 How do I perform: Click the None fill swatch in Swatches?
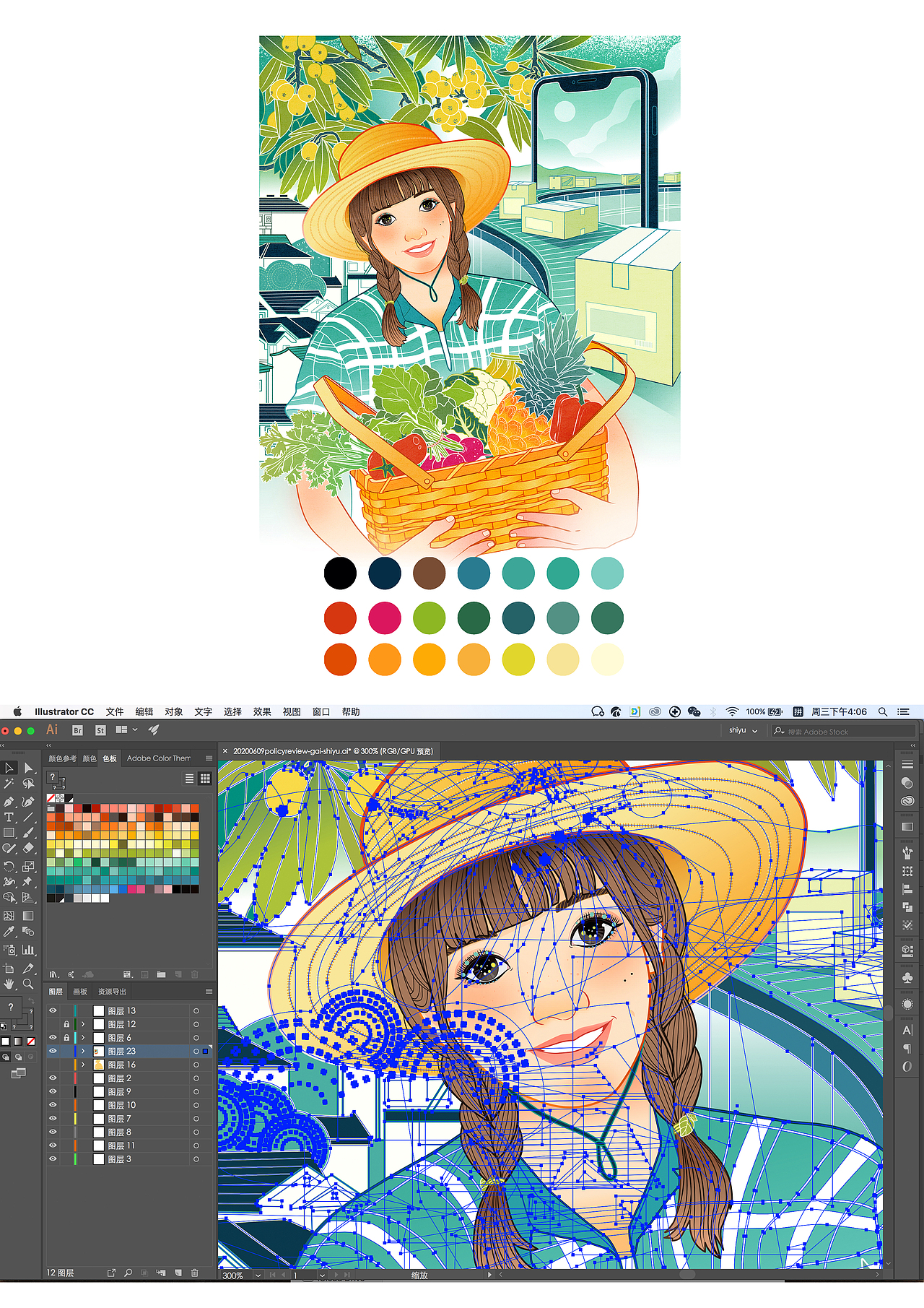click(51, 798)
